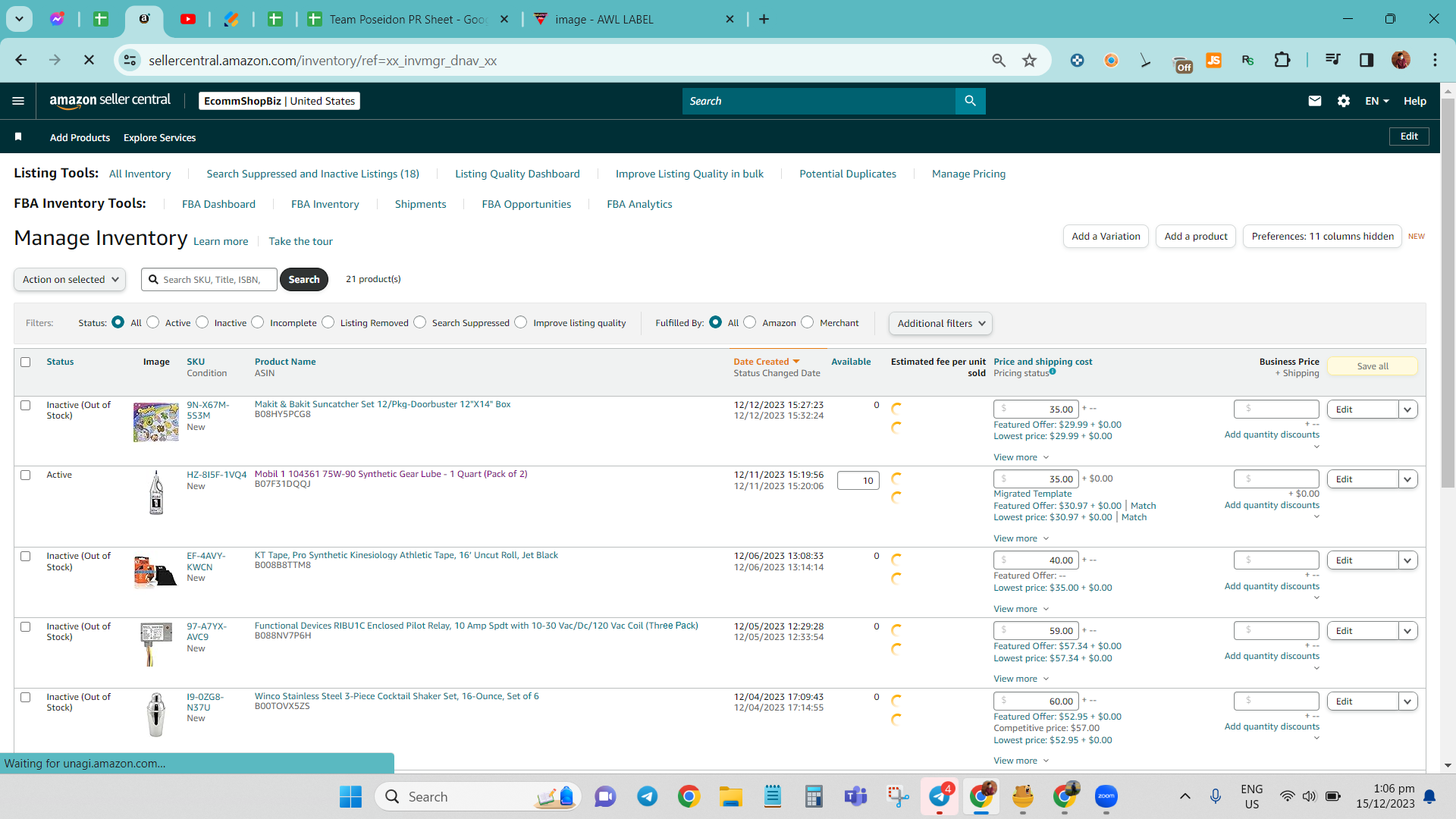Go back to the previous page
1456x819 pixels.
21,60
